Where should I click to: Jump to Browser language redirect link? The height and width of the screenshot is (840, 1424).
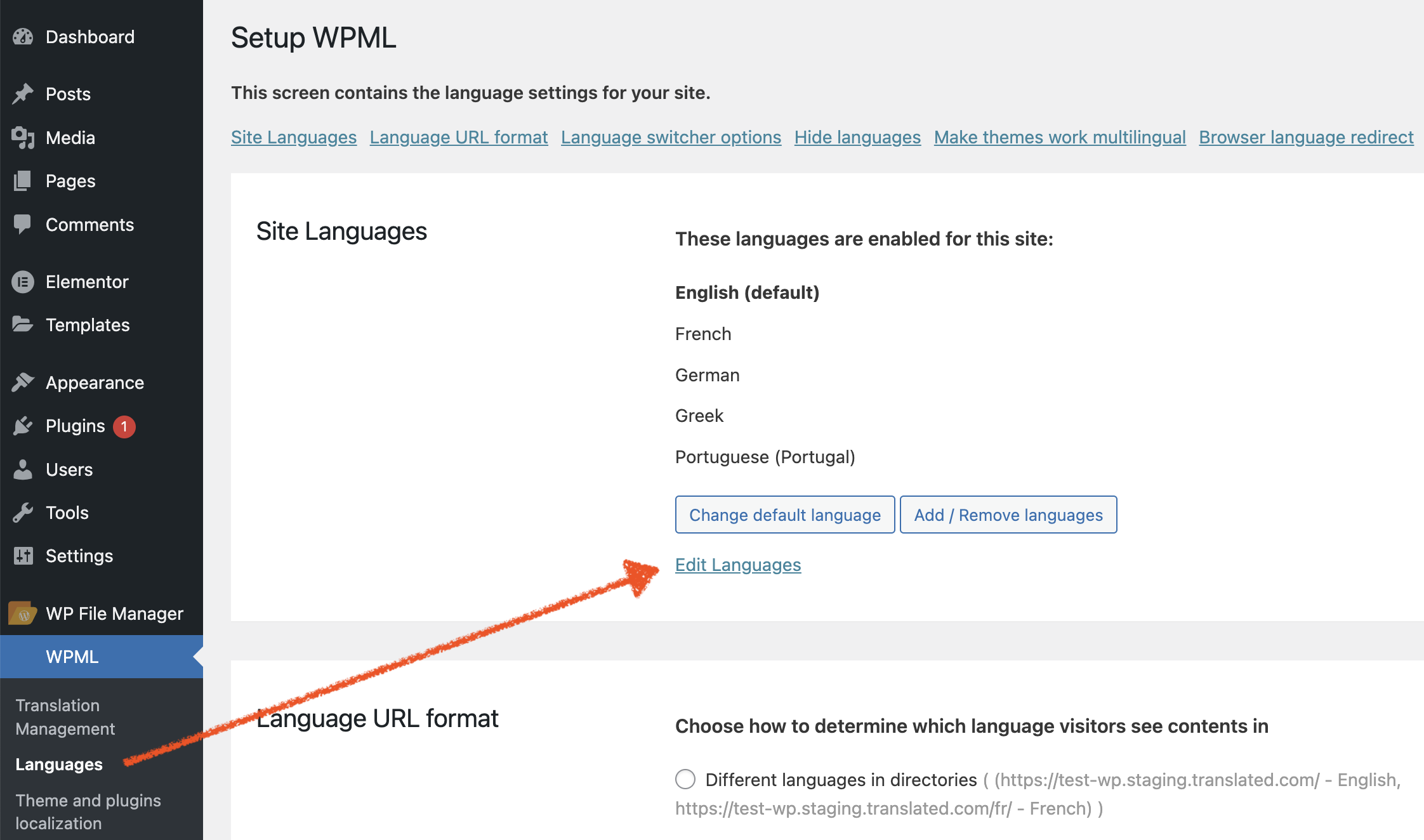(x=1306, y=137)
